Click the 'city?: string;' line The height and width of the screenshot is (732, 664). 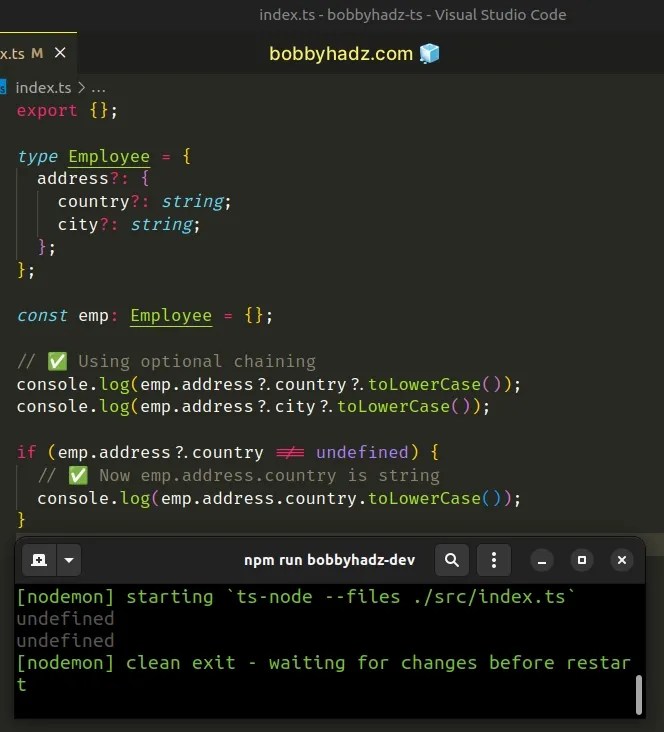(129, 225)
